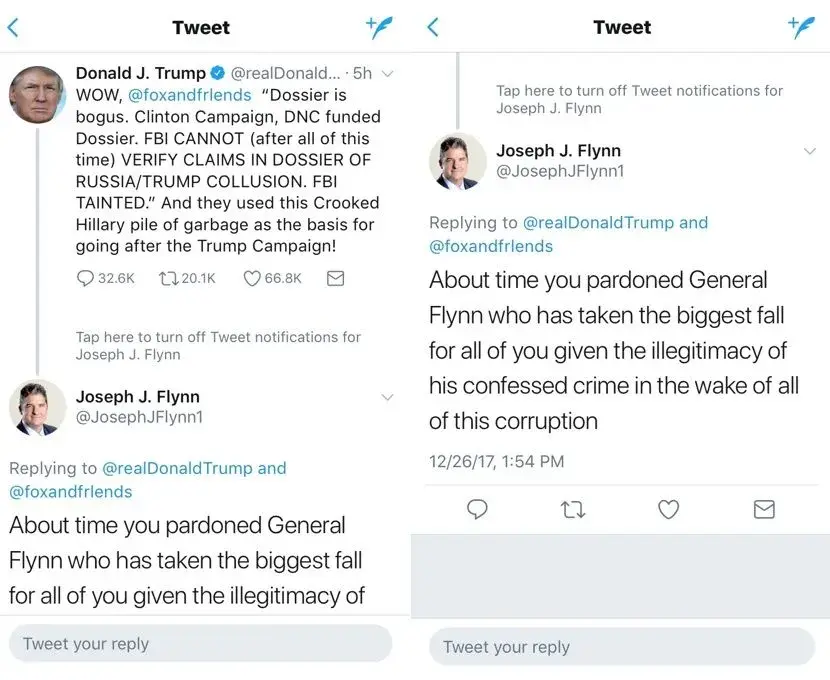This screenshot has width=830, height=680.
Task: Reply to Joseph Flynn's tweet using comment icon
Action: (478, 510)
